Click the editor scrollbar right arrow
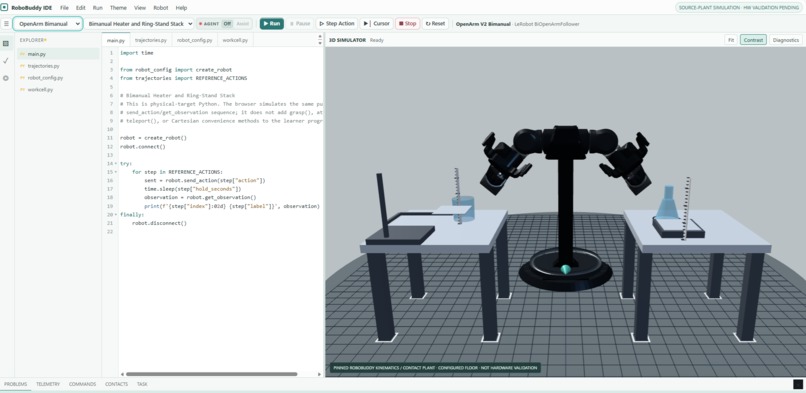Screen dimensions: 806x393 coord(319,374)
